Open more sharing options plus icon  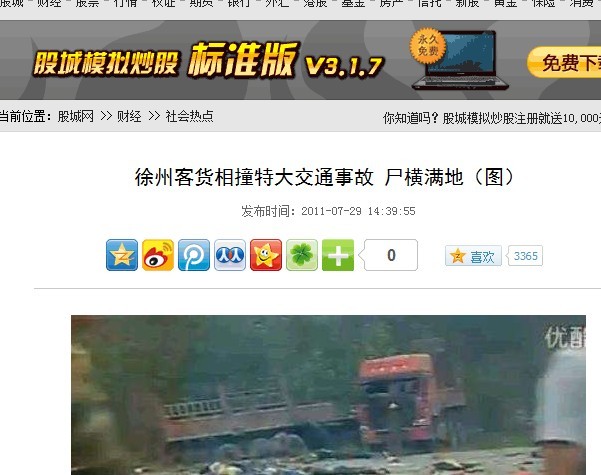(338, 255)
